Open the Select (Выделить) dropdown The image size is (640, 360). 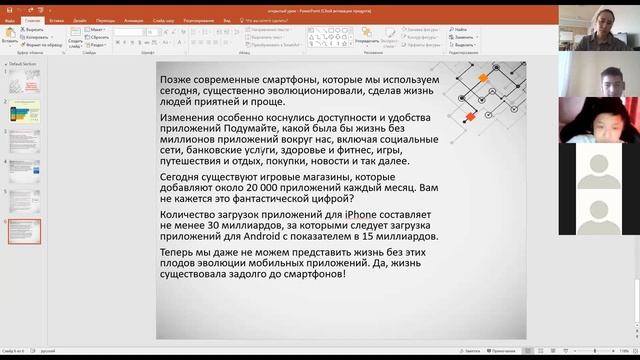[463, 45]
